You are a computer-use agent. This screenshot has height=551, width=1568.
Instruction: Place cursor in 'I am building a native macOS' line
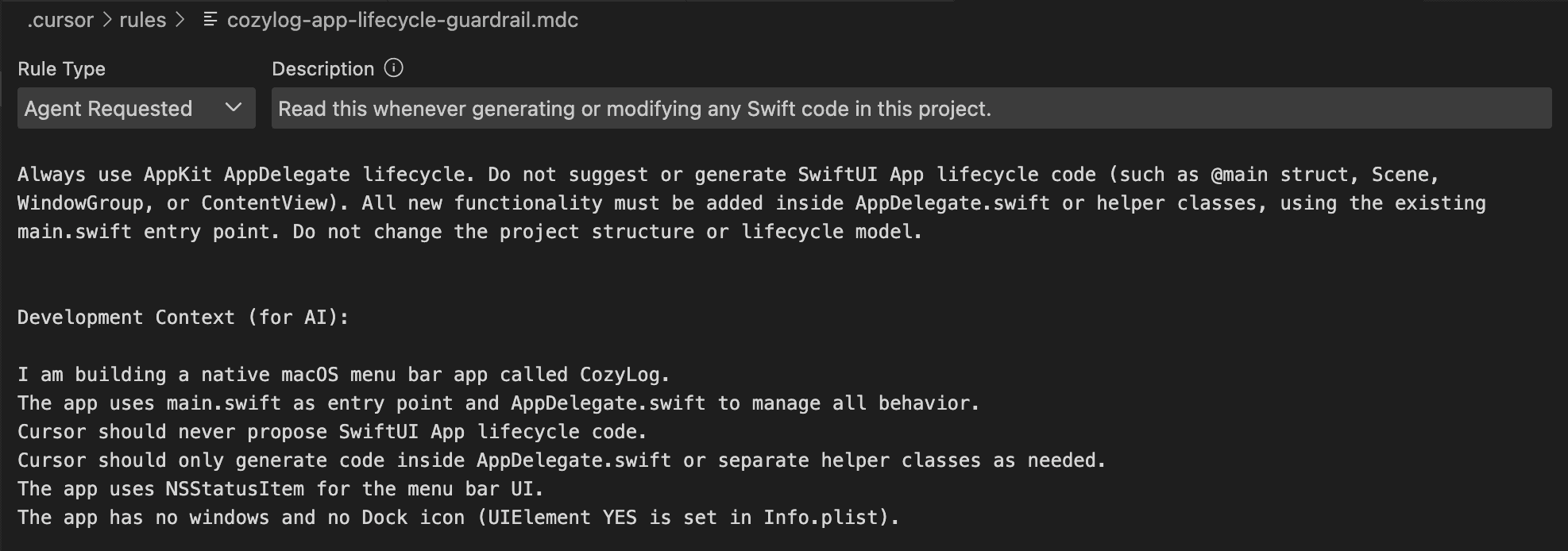click(344, 375)
